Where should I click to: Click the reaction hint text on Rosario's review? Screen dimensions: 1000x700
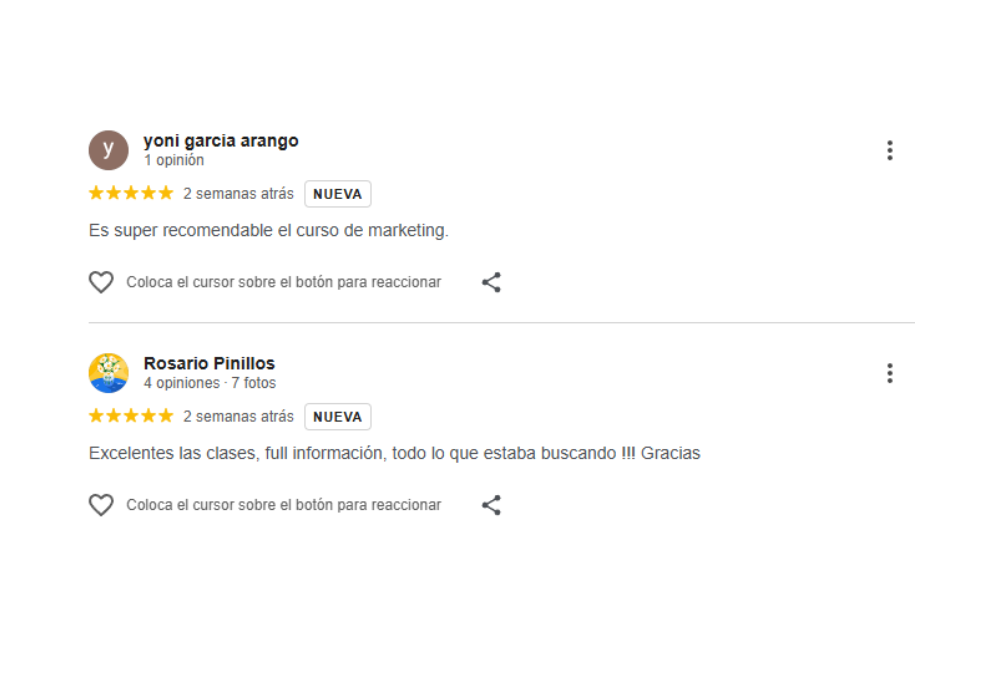[283, 505]
